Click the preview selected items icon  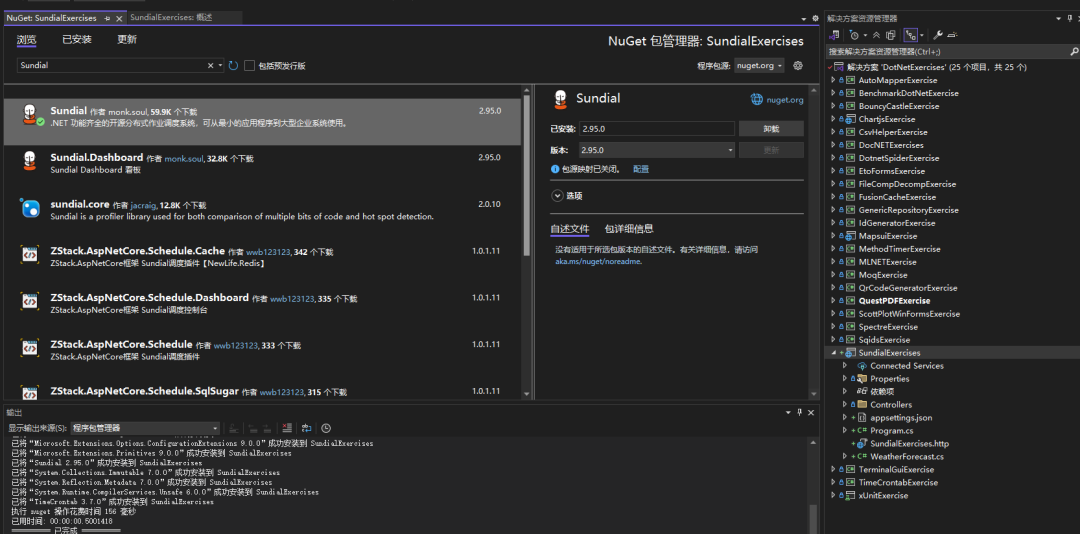pos(953,35)
